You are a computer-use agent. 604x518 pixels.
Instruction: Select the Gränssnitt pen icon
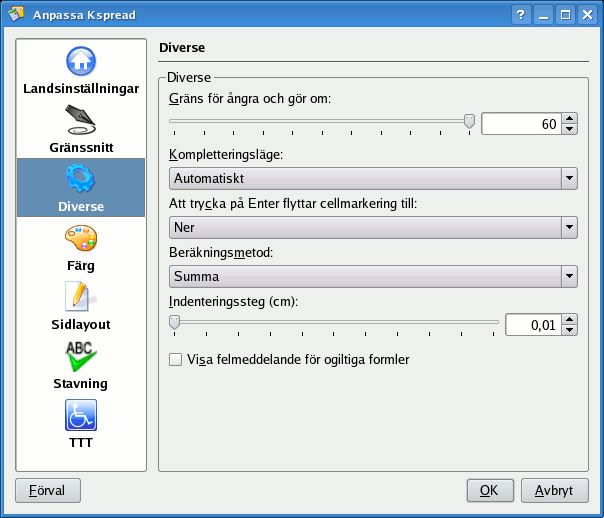point(81,120)
